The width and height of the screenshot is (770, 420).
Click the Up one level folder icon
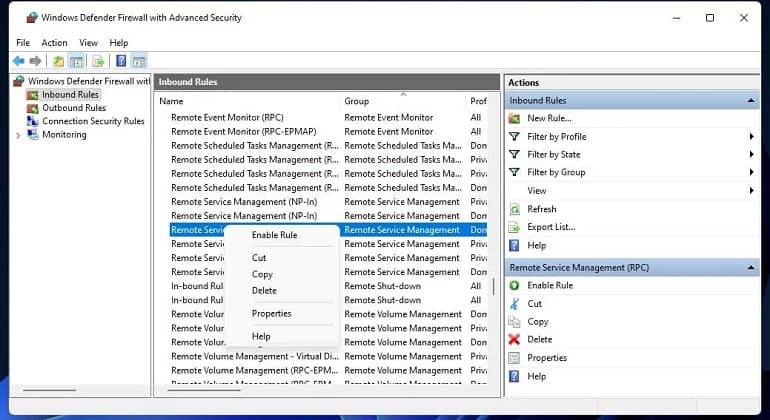(x=58, y=61)
